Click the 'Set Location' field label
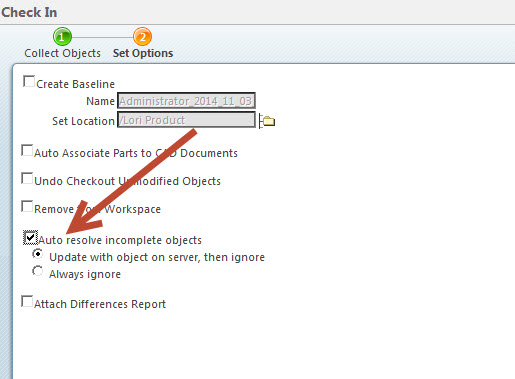This screenshot has height=379, width=515. [x=83, y=121]
